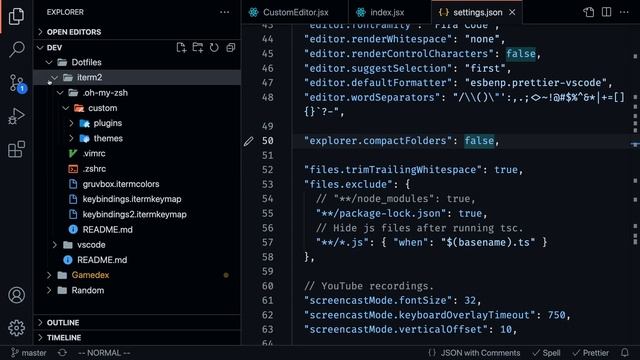
Task: Click the 750 keyboardOverlayTimeout value
Action: (x=556, y=315)
